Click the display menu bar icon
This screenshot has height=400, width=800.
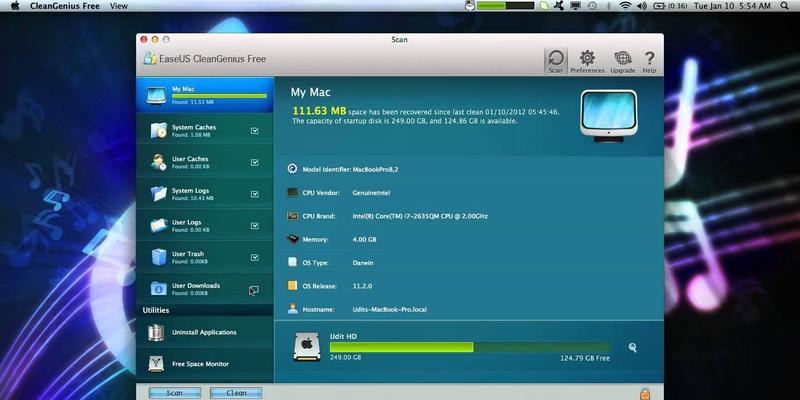pyautogui.click(x=576, y=6)
